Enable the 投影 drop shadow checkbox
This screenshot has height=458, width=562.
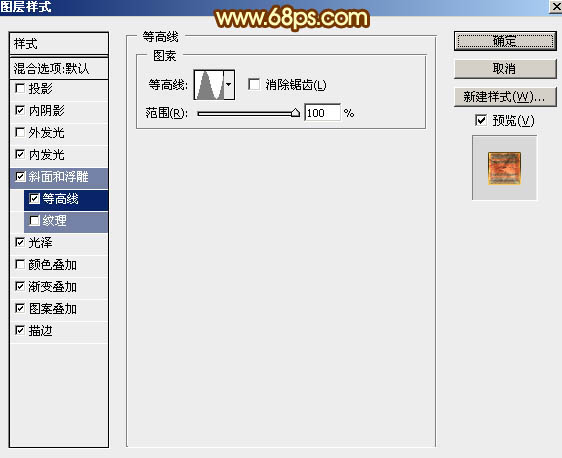[x=20, y=88]
